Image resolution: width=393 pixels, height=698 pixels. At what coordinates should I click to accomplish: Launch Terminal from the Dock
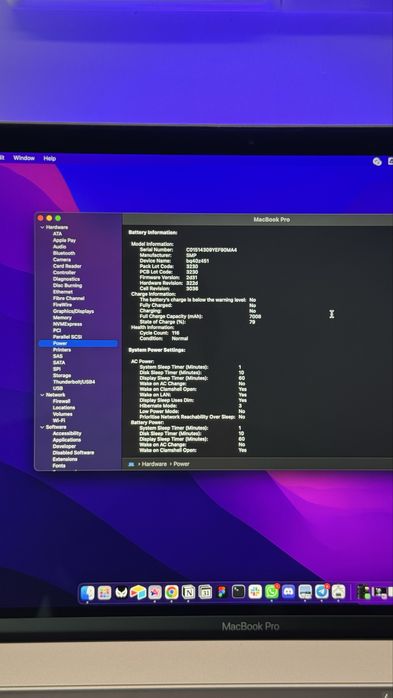tap(239, 592)
